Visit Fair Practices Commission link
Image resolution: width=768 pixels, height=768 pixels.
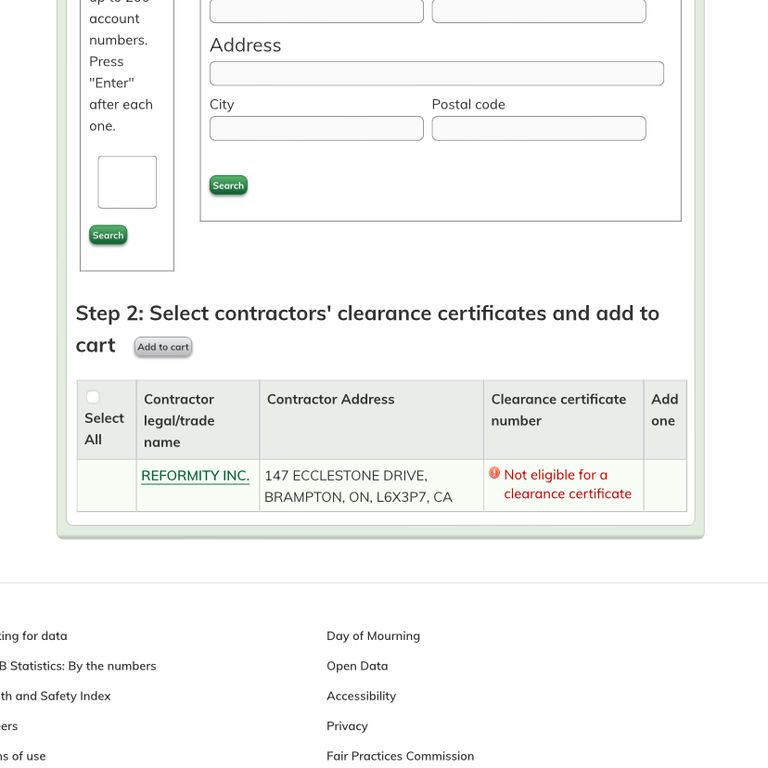[x=400, y=756]
